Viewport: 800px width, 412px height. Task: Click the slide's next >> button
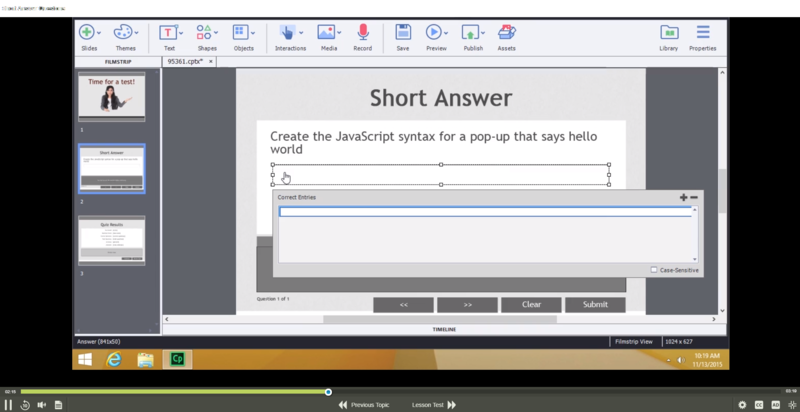[x=467, y=304]
